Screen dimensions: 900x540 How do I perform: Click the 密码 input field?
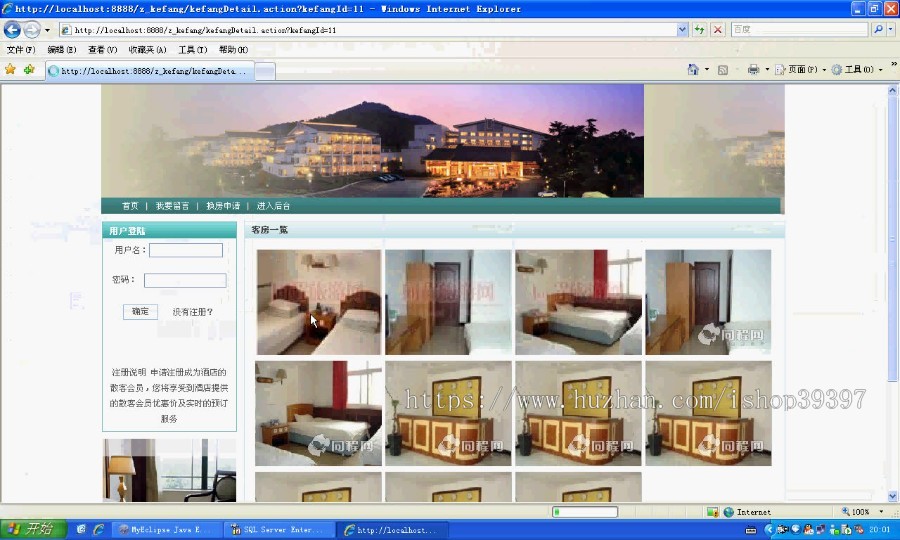click(x=185, y=280)
